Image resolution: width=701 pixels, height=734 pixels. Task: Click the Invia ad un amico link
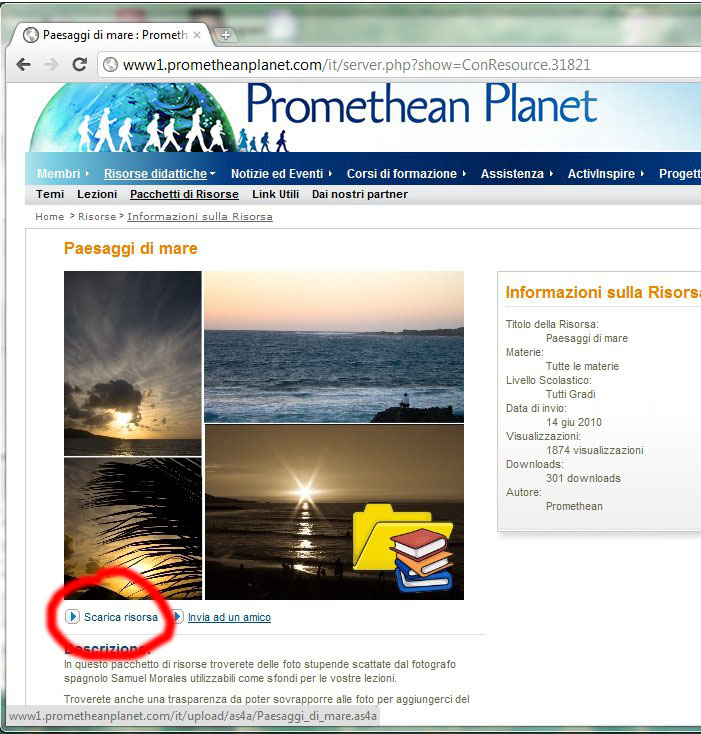point(229,617)
